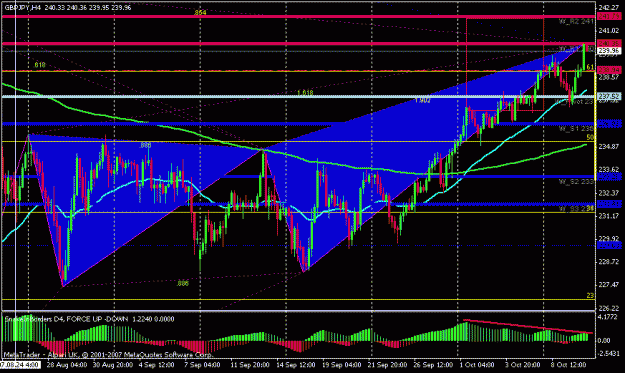Click the 3 Oct 20:00 time label
Screen dimensions: 625x373
pos(523,365)
